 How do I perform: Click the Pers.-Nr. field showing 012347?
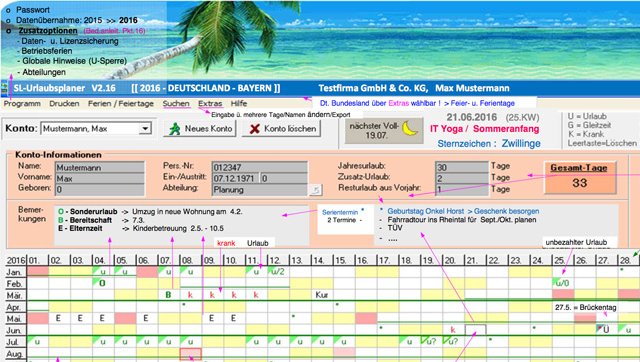pyautogui.click(x=260, y=167)
